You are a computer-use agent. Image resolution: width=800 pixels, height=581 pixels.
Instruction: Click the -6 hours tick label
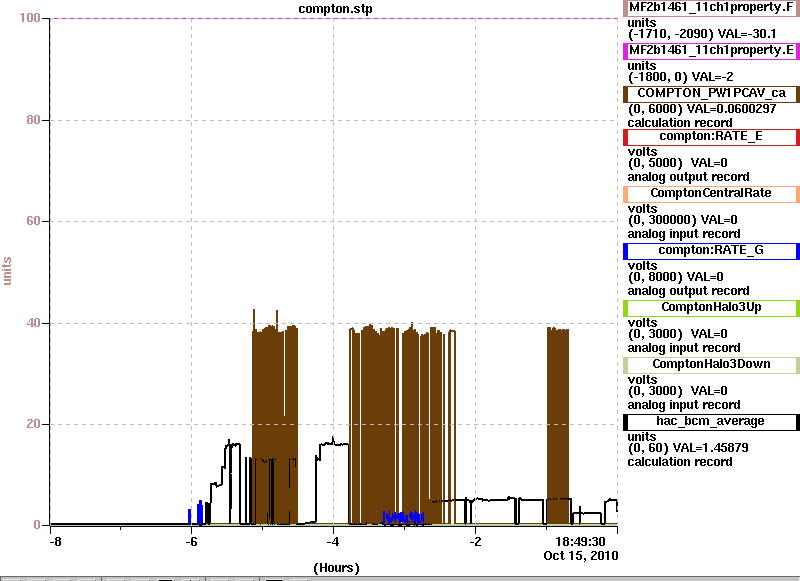coord(191,542)
